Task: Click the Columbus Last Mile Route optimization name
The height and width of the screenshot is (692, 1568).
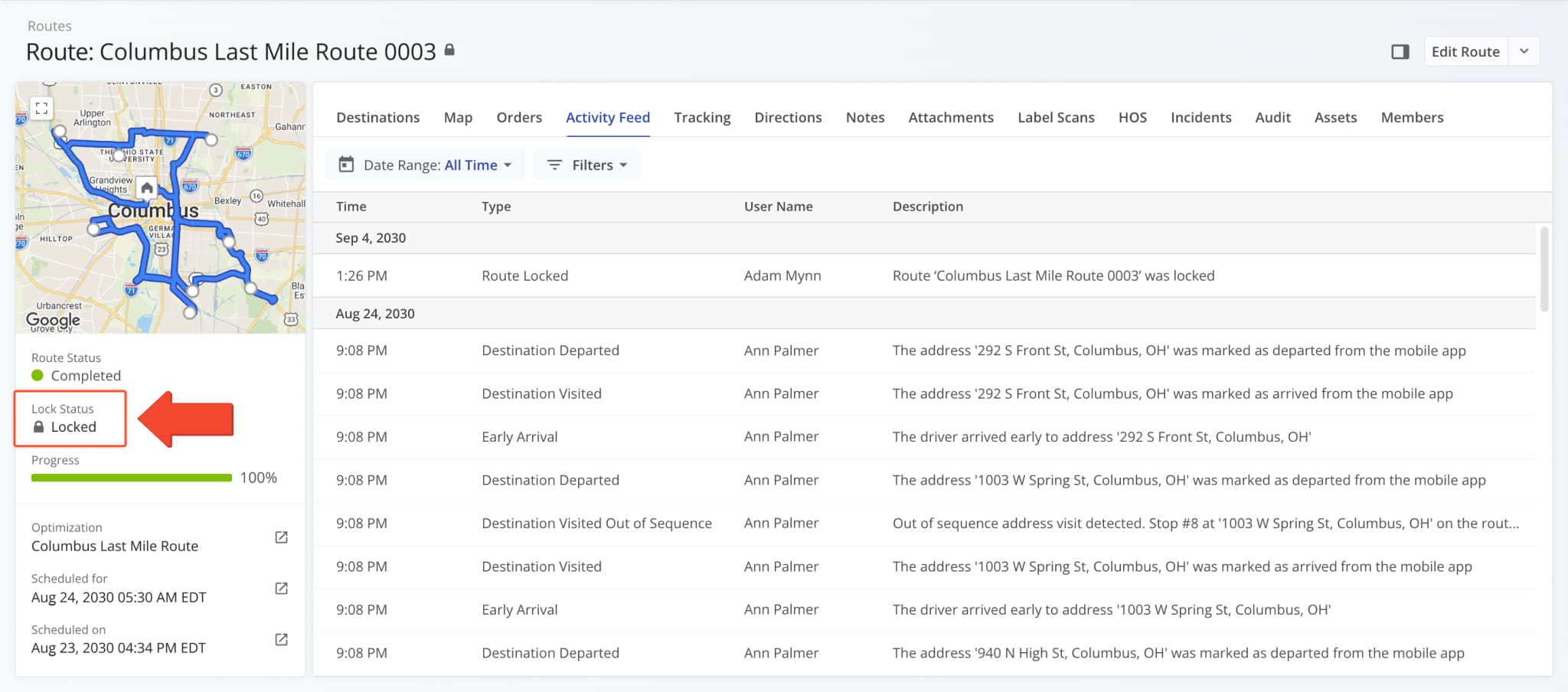Action: [115, 546]
